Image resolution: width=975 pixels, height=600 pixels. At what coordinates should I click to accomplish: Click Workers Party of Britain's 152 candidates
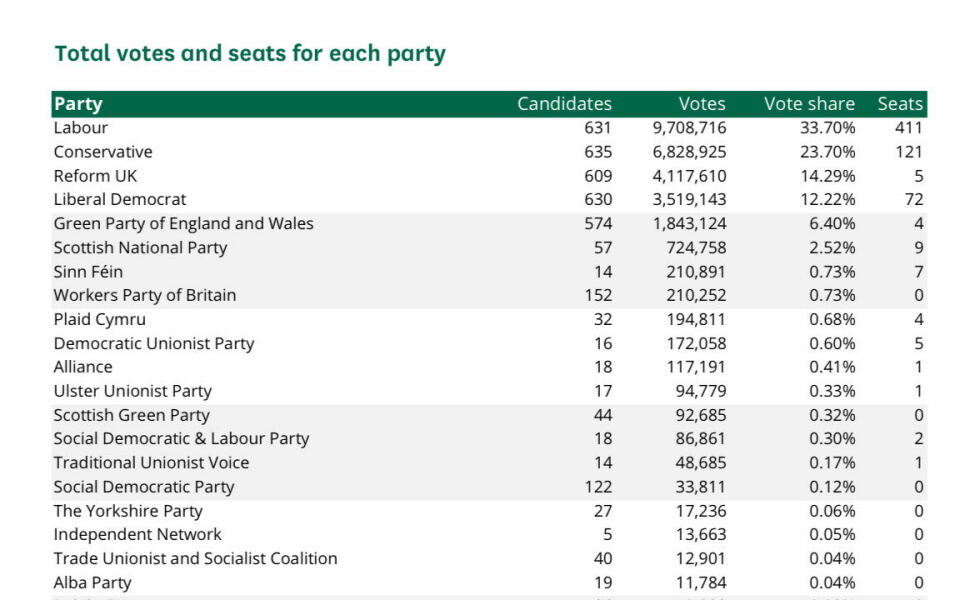598,296
